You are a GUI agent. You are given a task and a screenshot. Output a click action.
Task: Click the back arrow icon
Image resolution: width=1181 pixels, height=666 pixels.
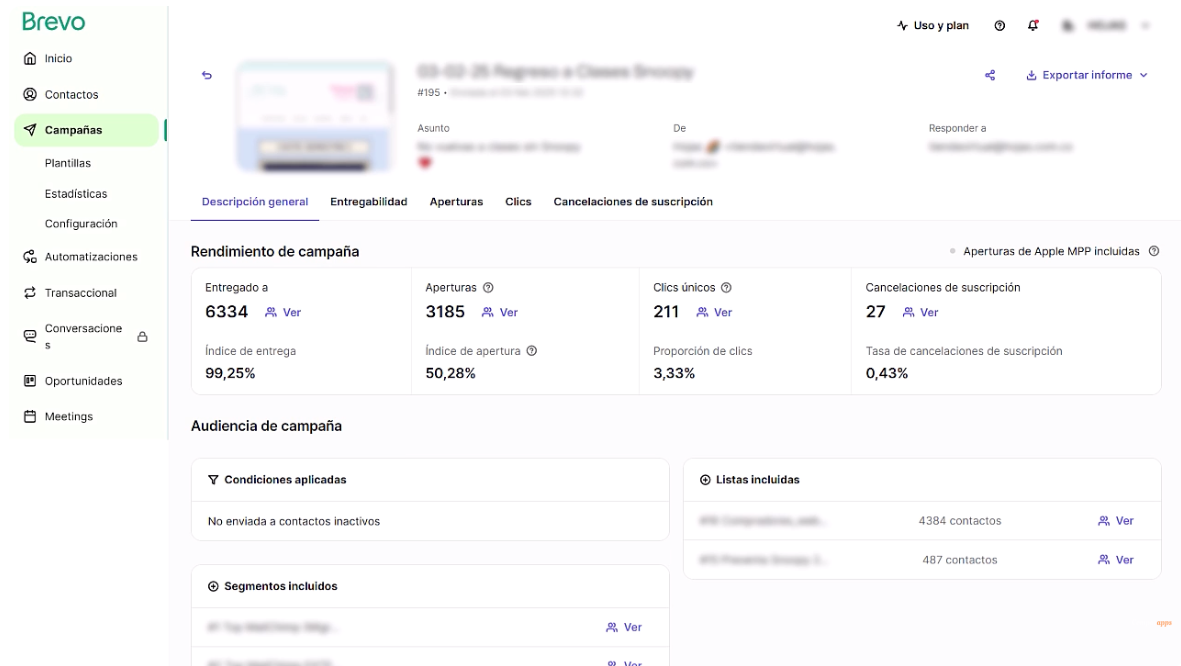(207, 75)
